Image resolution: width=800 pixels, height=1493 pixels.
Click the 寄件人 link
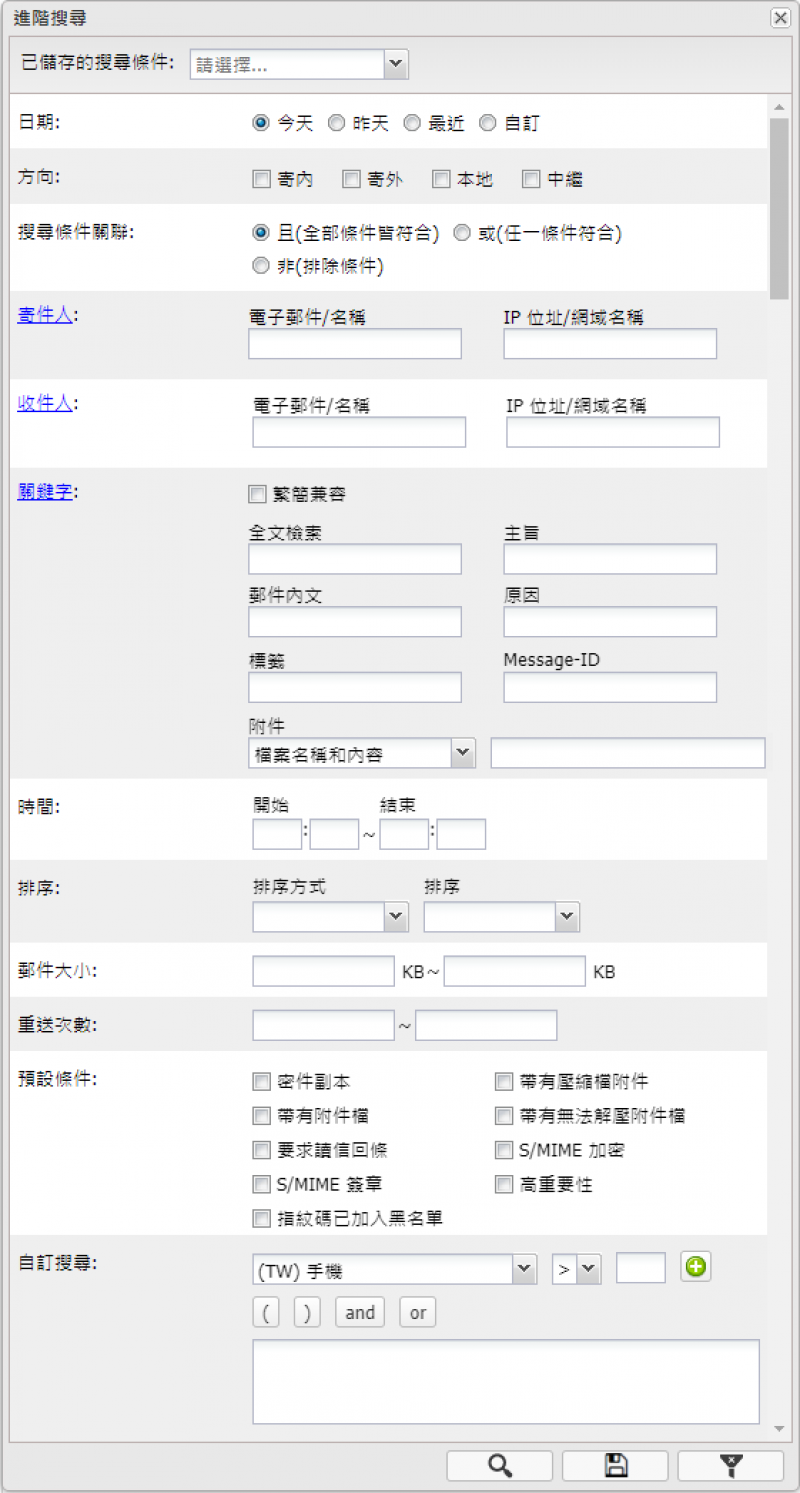click(x=45, y=315)
